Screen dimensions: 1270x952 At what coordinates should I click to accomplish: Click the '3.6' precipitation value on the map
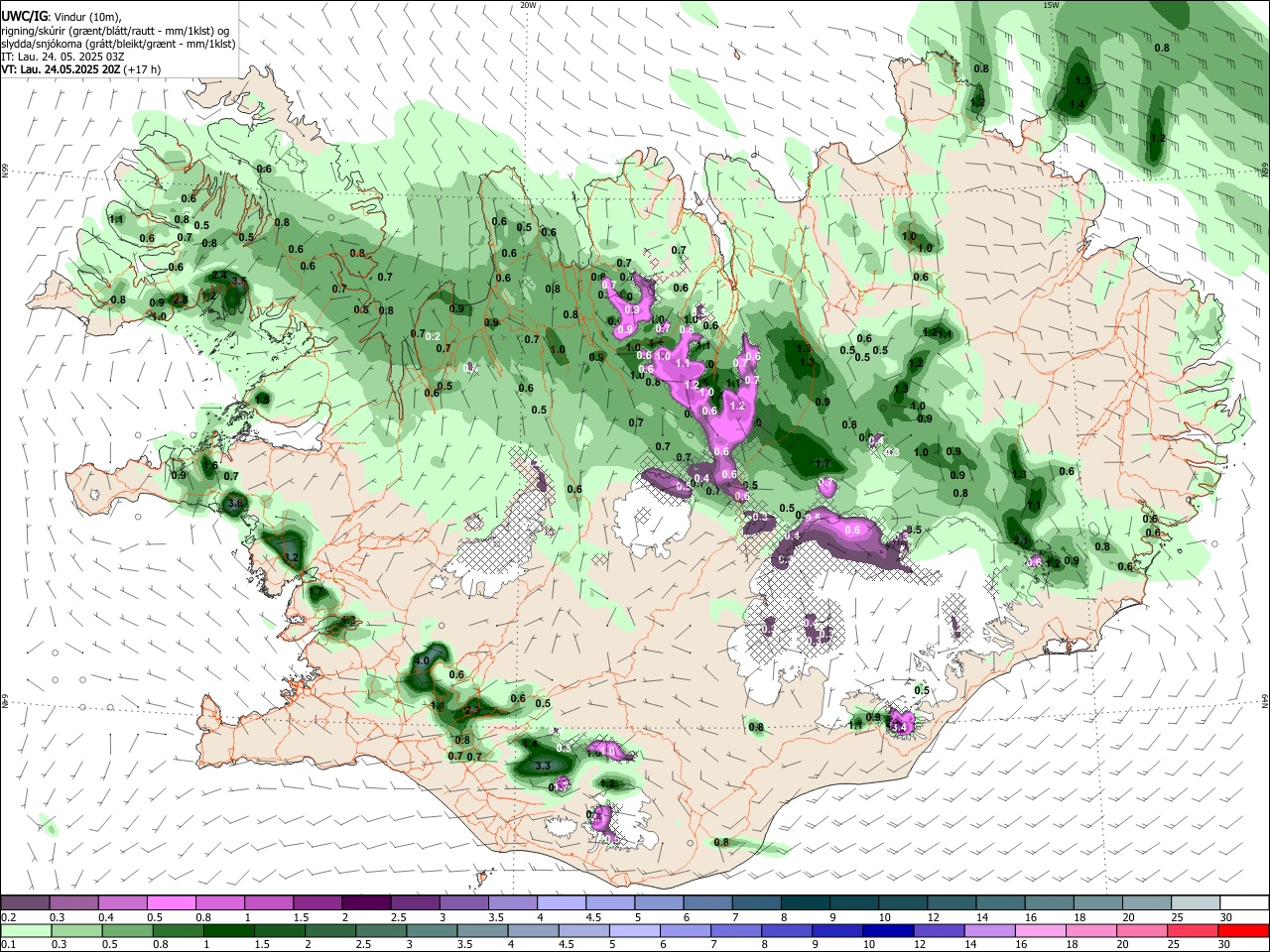point(234,504)
